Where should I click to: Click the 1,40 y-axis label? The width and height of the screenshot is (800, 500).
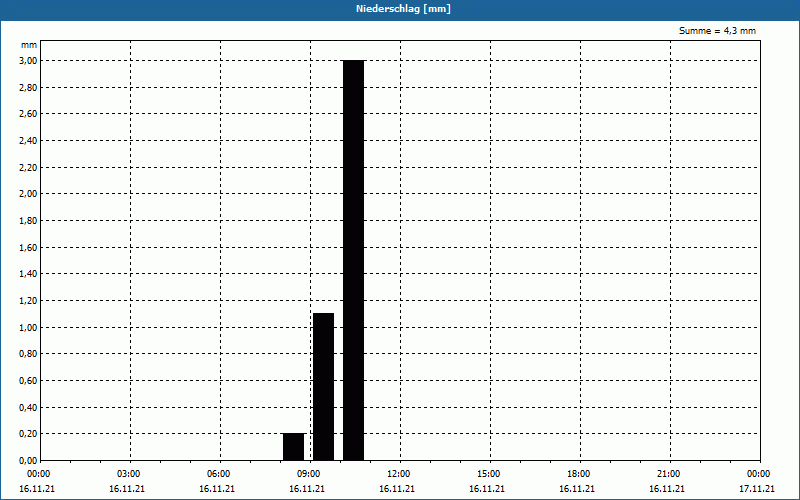tap(28, 274)
